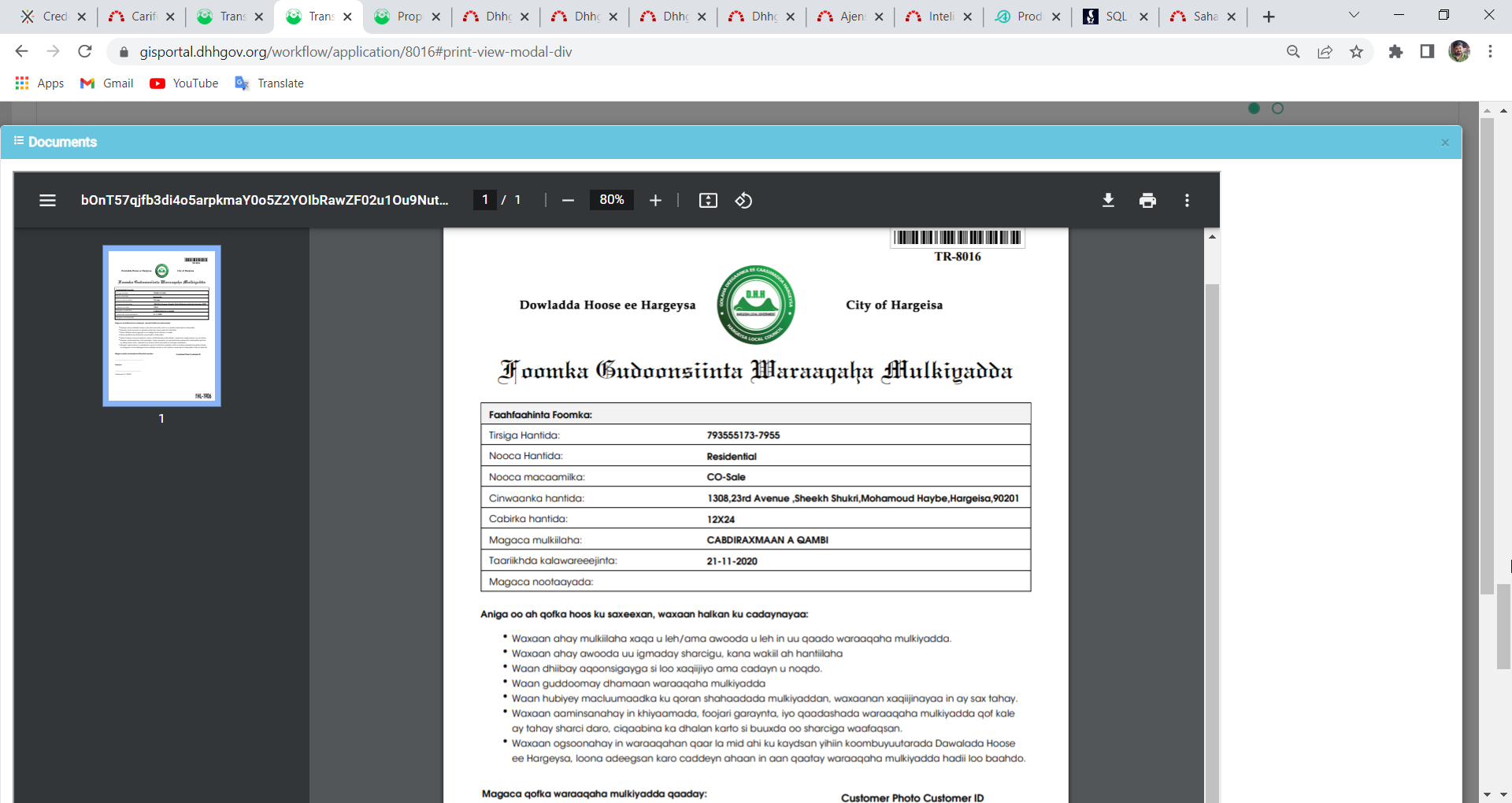Click the CO-Sale transaction type value
This screenshot has height=803, width=1512.
(x=726, y=477)
